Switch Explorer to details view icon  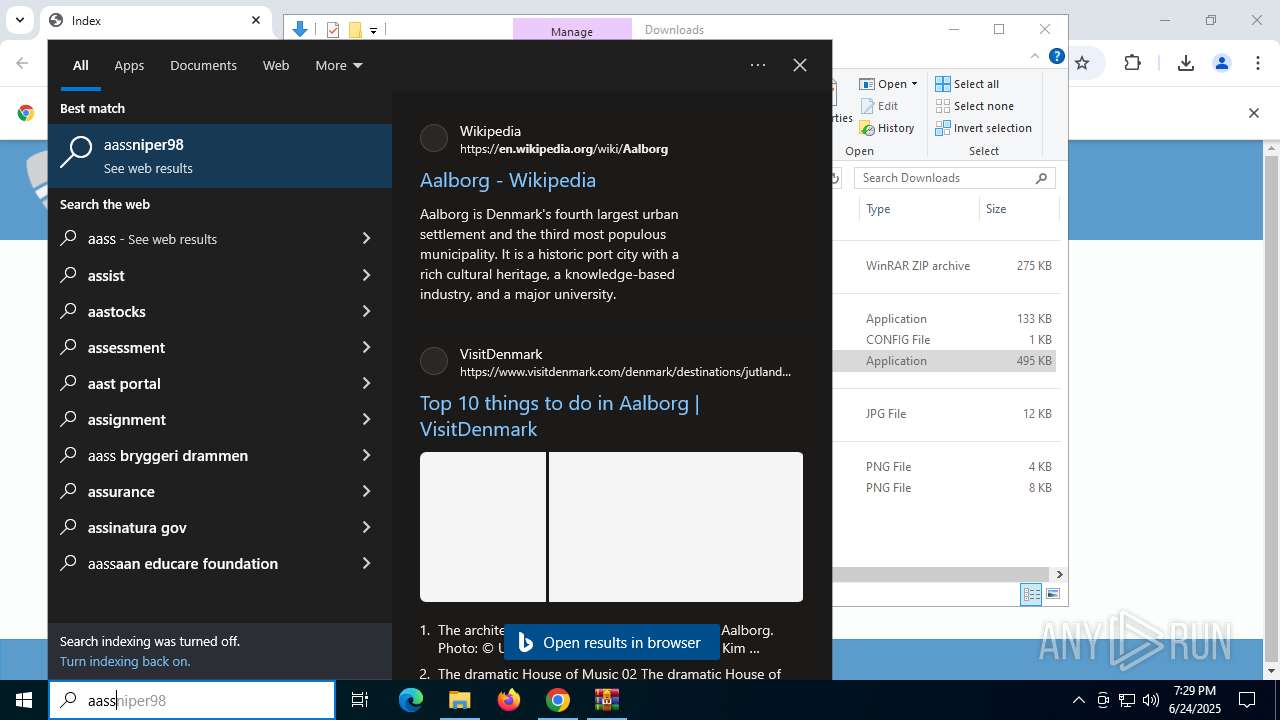(1031, 595)
